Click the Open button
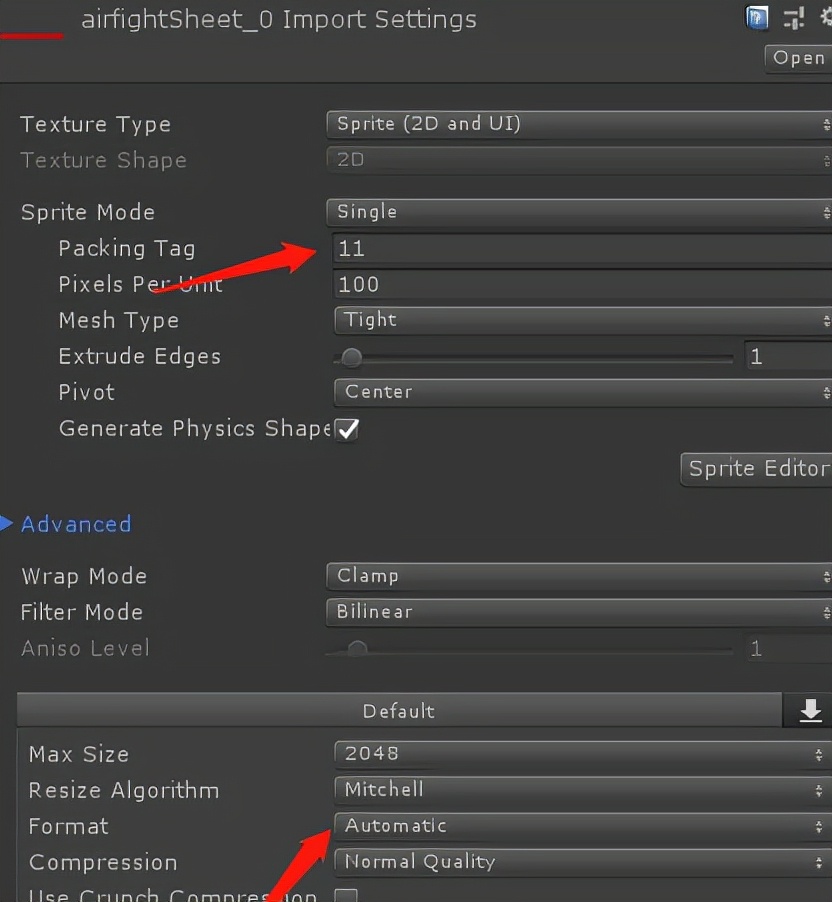Screen dimensions: 832x902 [798, 58]
